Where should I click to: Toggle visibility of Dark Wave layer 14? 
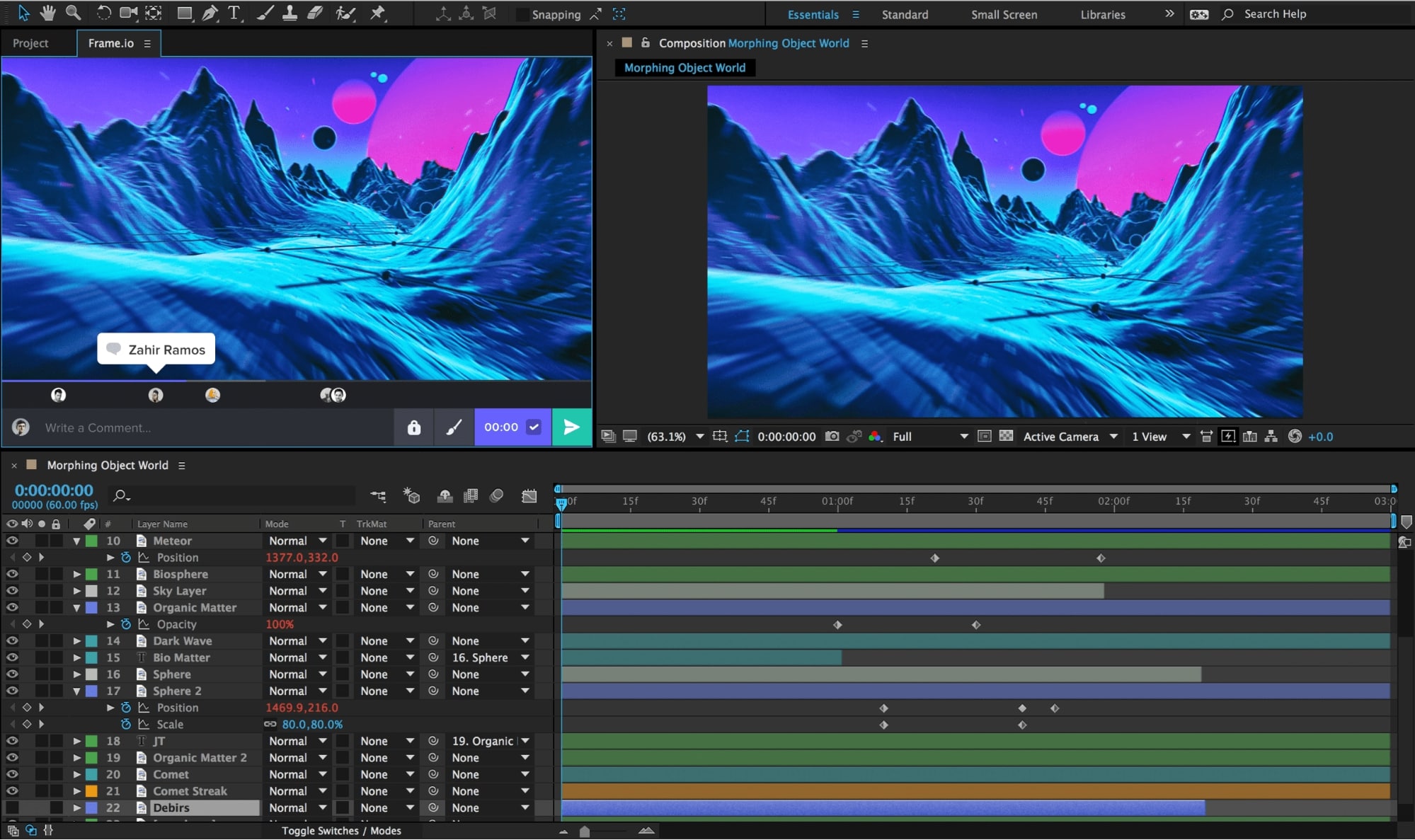coord(13,640)
